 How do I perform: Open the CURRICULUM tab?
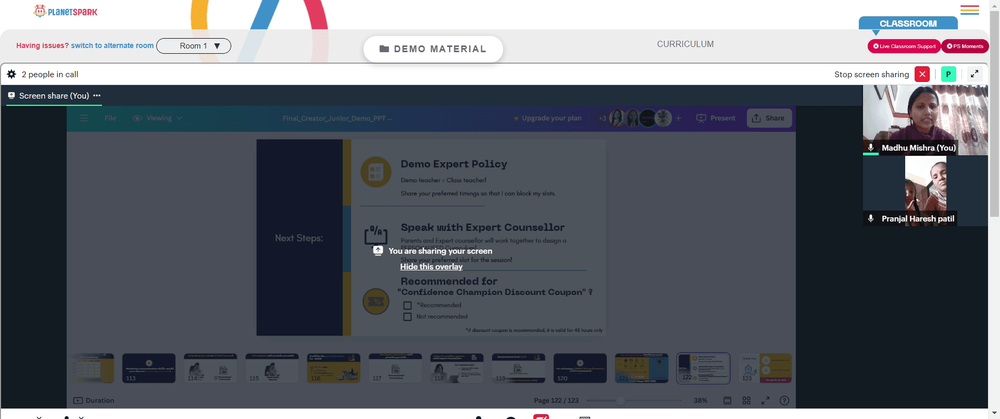[x=685, y=44]
